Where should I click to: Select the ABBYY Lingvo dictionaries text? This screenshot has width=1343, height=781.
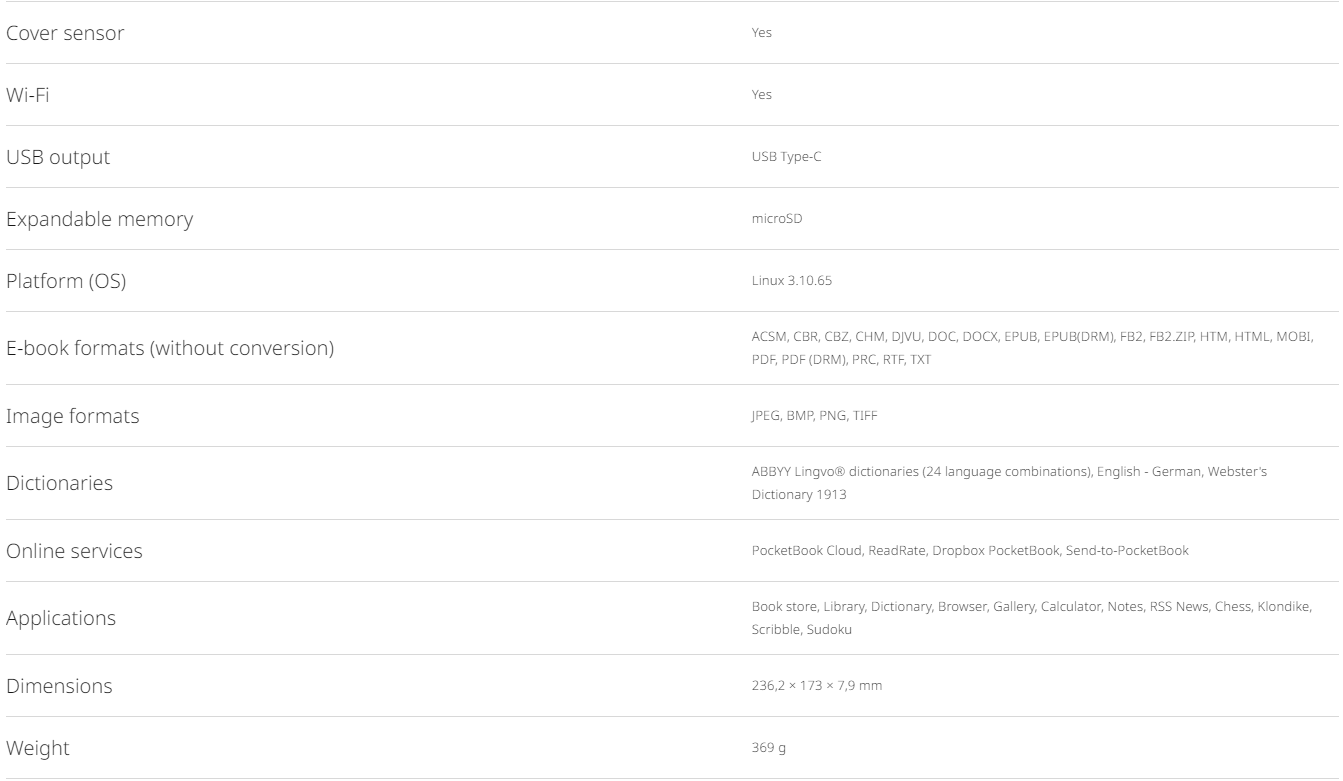[1009, 472]
